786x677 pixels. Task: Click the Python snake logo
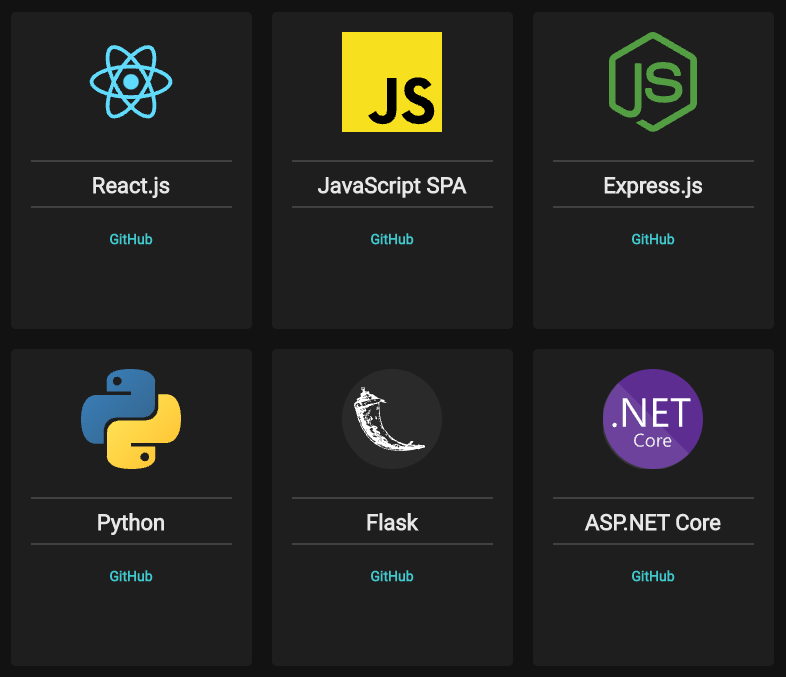[x=131, y=419]
